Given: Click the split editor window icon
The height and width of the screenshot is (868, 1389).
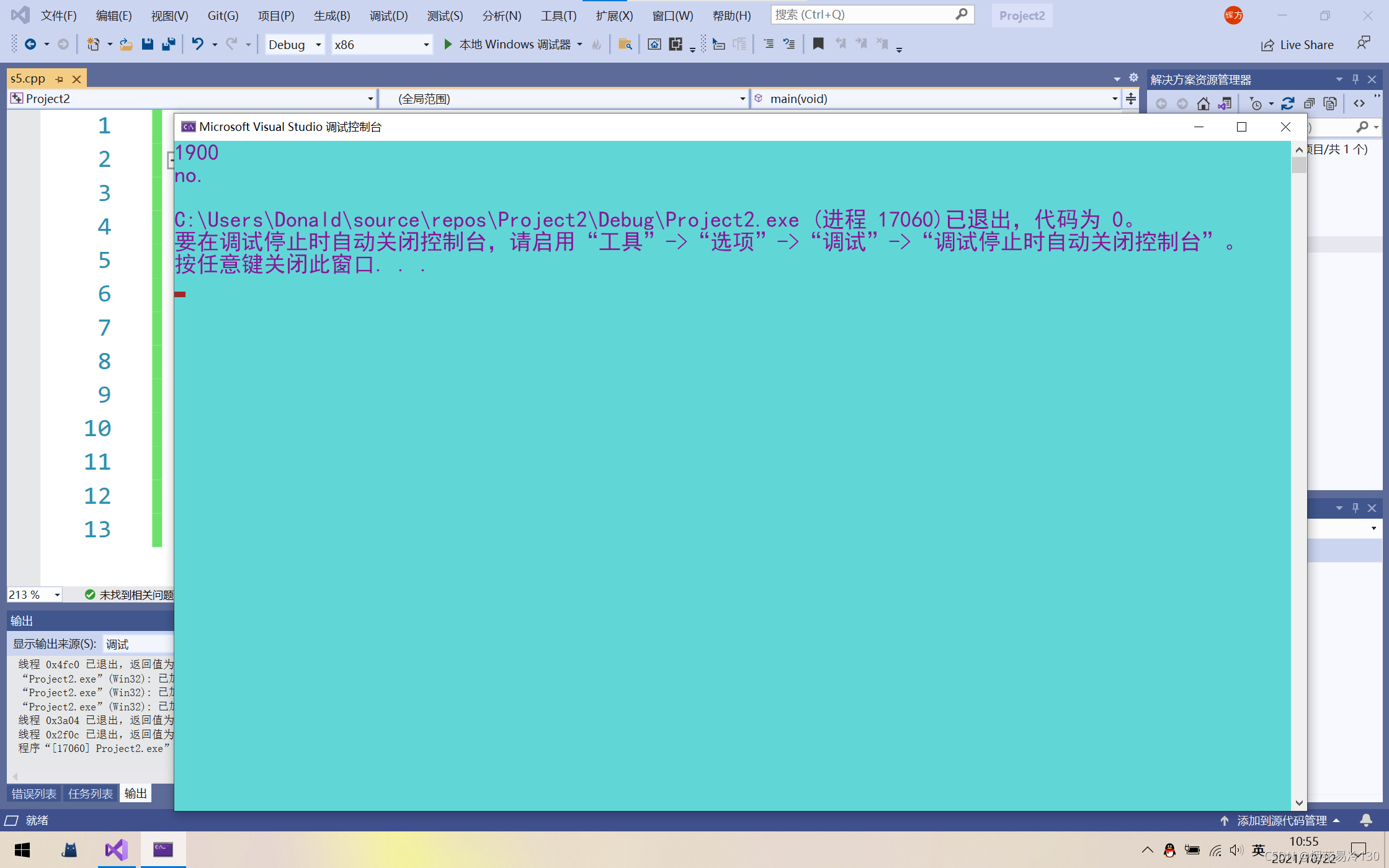Looking at the screenshot, I should [1131, 99].
